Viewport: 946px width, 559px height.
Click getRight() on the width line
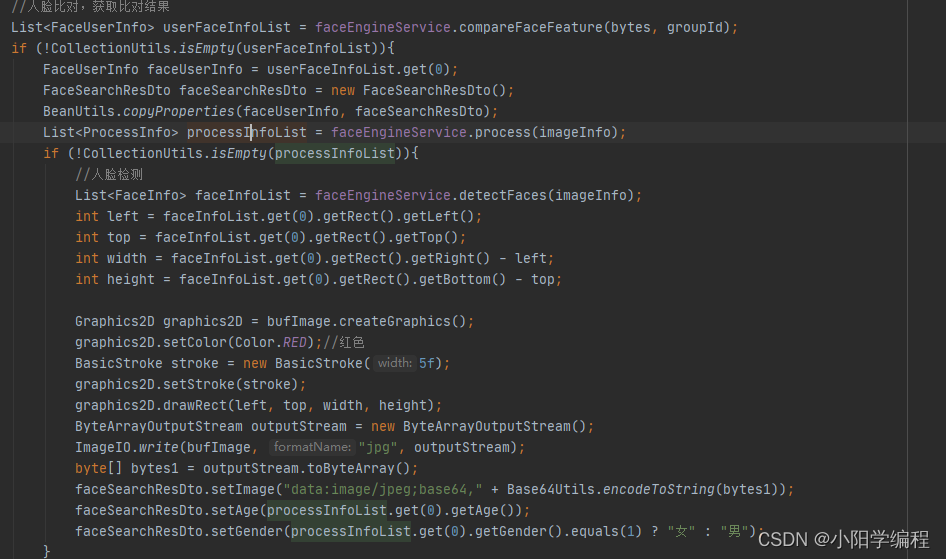pos(451,258)
